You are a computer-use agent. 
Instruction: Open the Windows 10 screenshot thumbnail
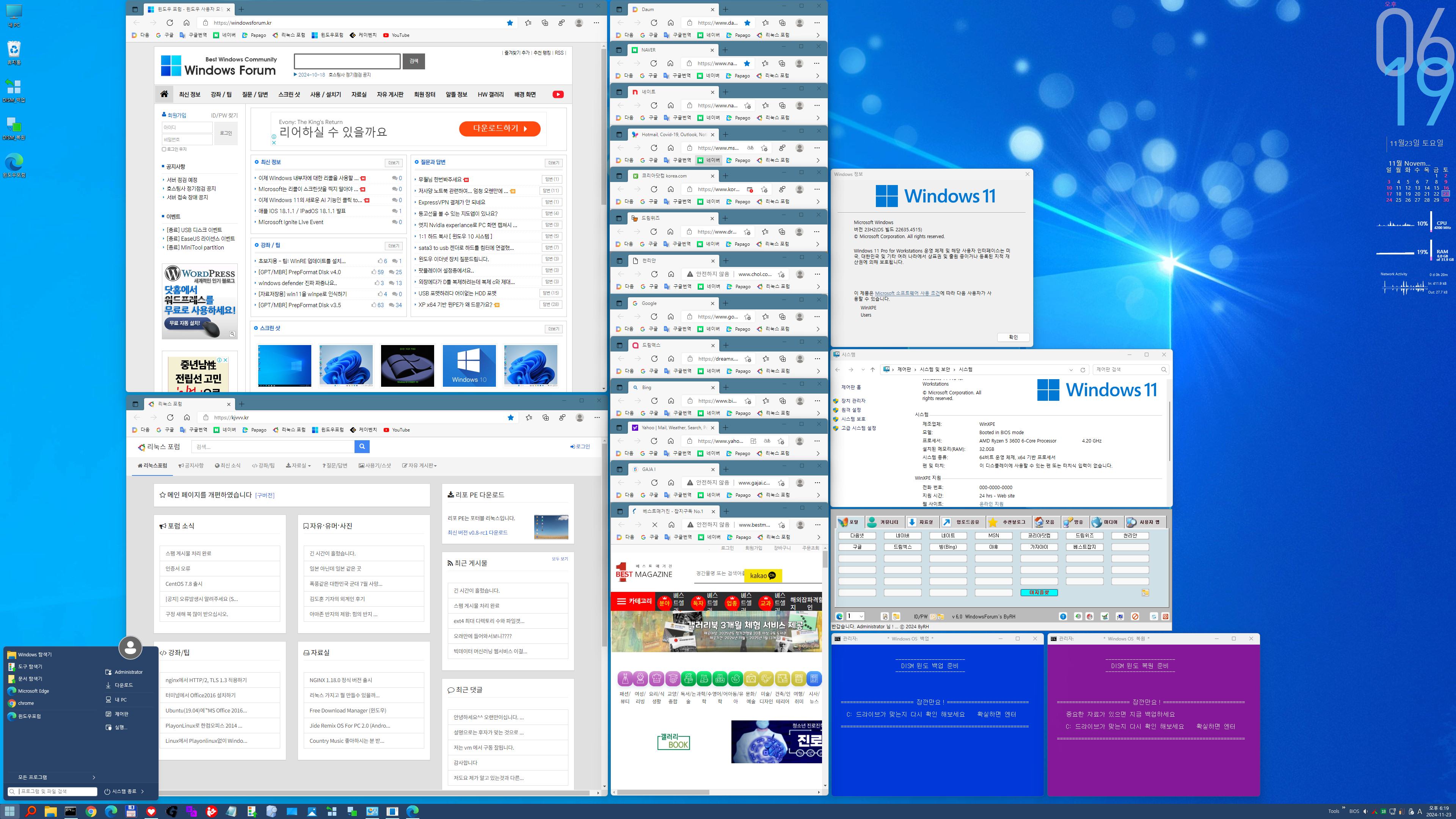(469, 366)
